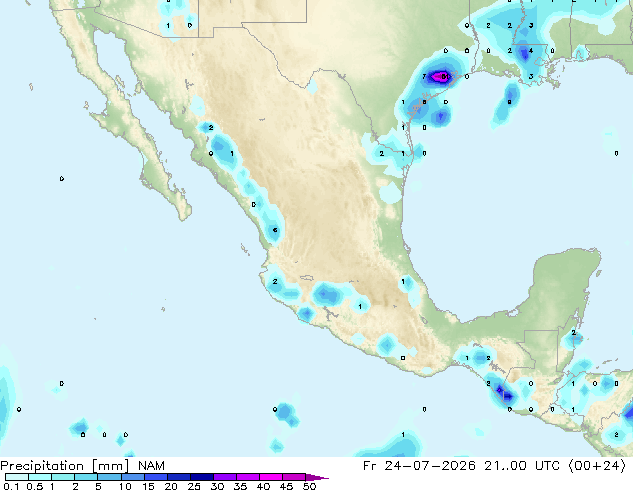Select the 2–5 mm legend color box

pos(86,477)
